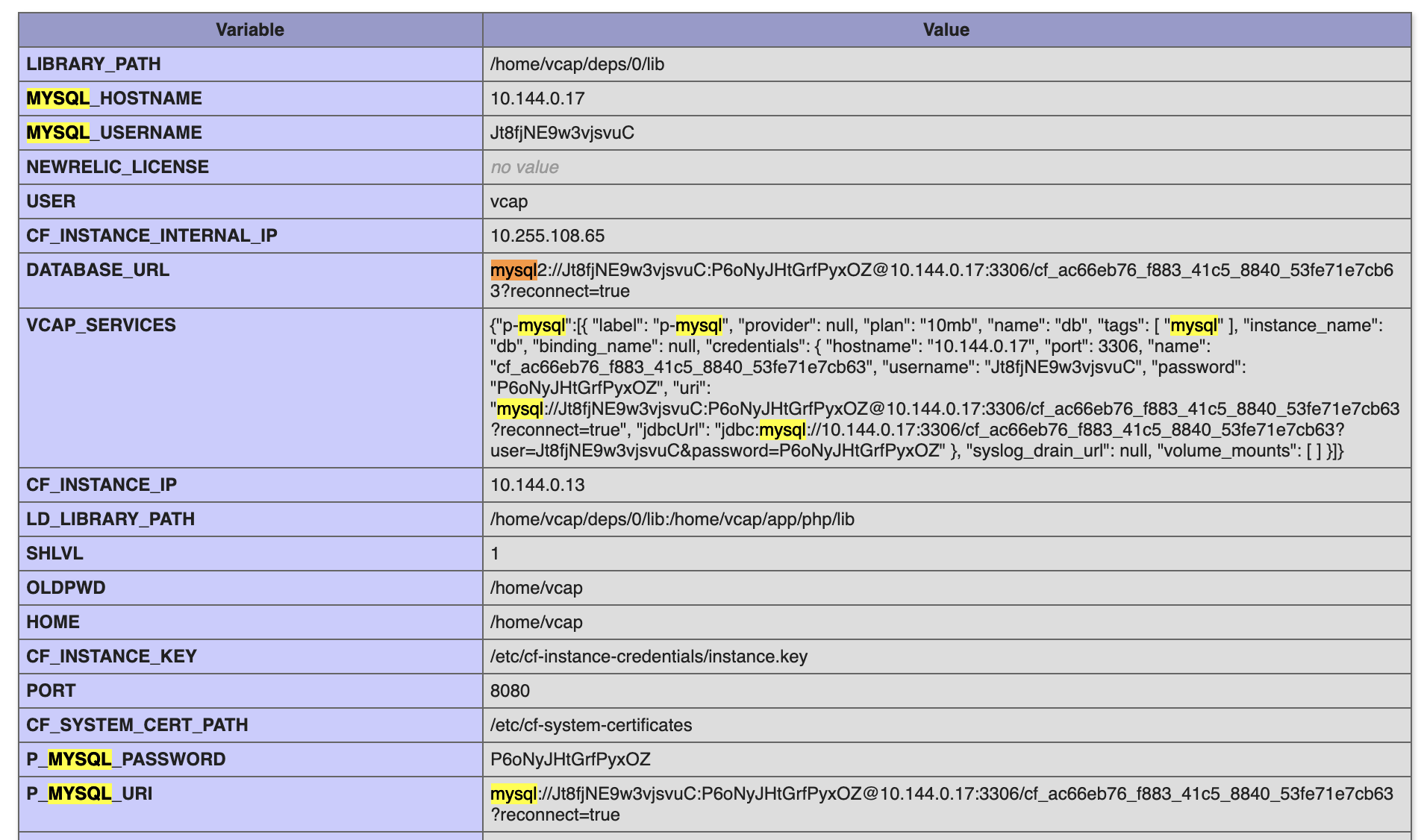Select the CF_INSTANCE_IP variable name
The width and height of the screenshot is (1424, 840).
102,485
